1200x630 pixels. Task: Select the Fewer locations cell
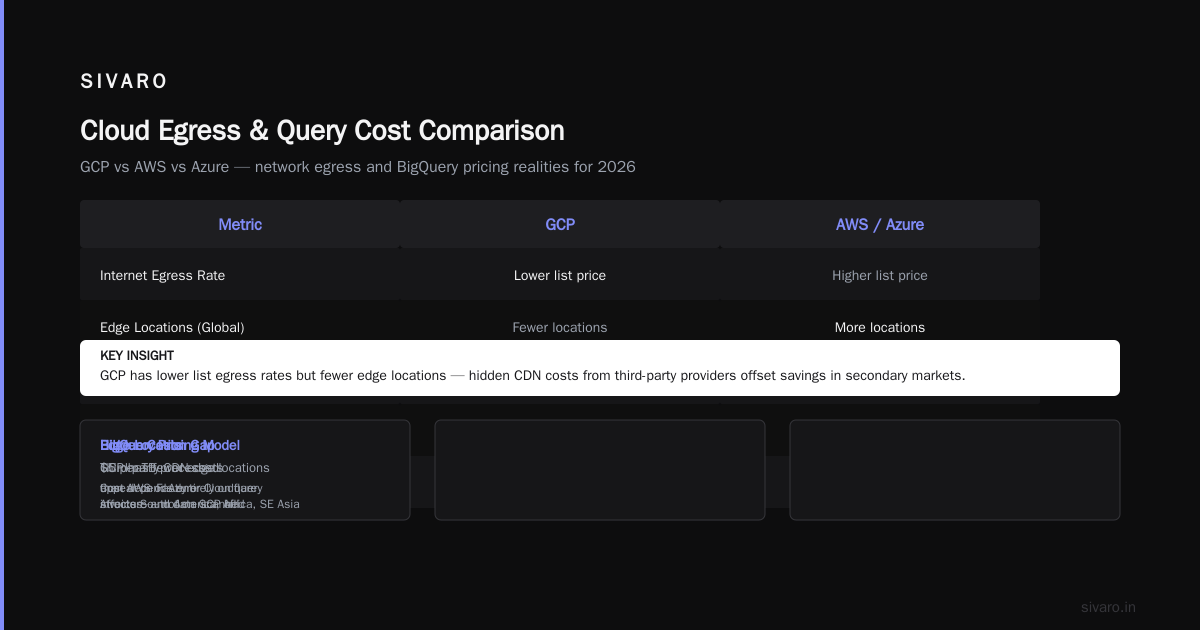(x=560, y=327)
